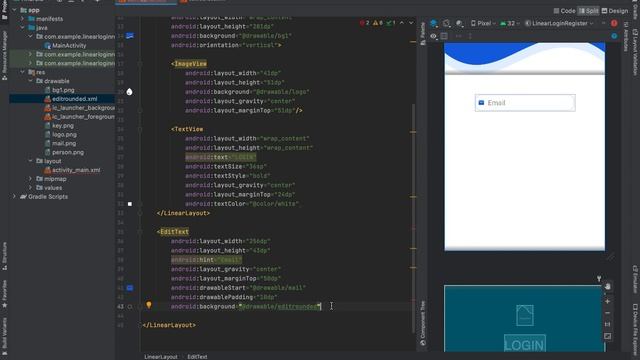Collapse the java folder
This screenshot has width=640, height=360.
(22, 28)
